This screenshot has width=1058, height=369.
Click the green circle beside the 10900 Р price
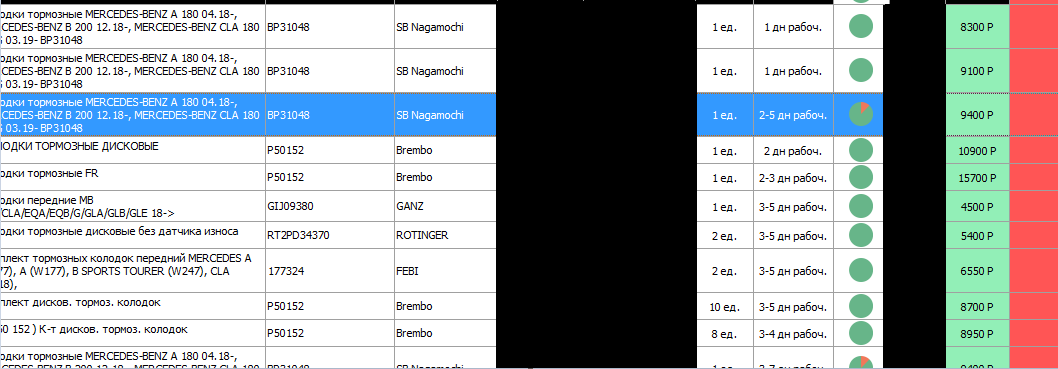[860, 150]
